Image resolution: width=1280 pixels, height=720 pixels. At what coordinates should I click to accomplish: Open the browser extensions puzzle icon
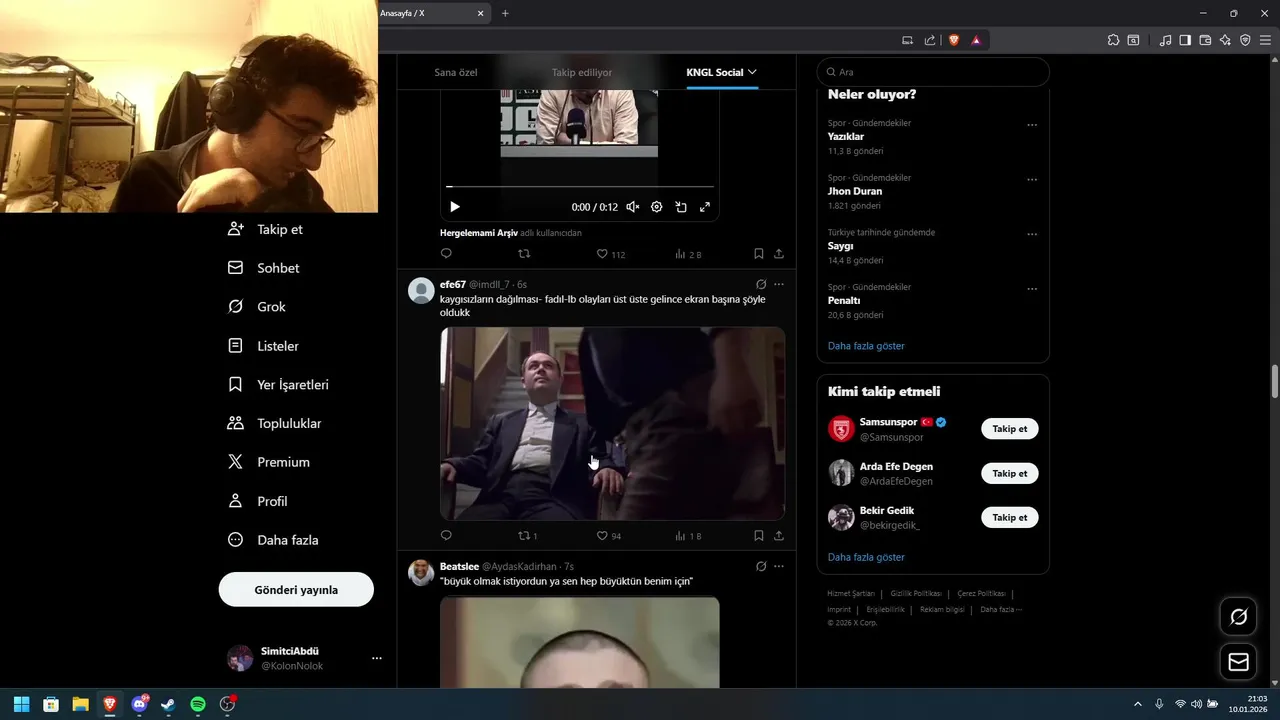[x=1113, y=40]
